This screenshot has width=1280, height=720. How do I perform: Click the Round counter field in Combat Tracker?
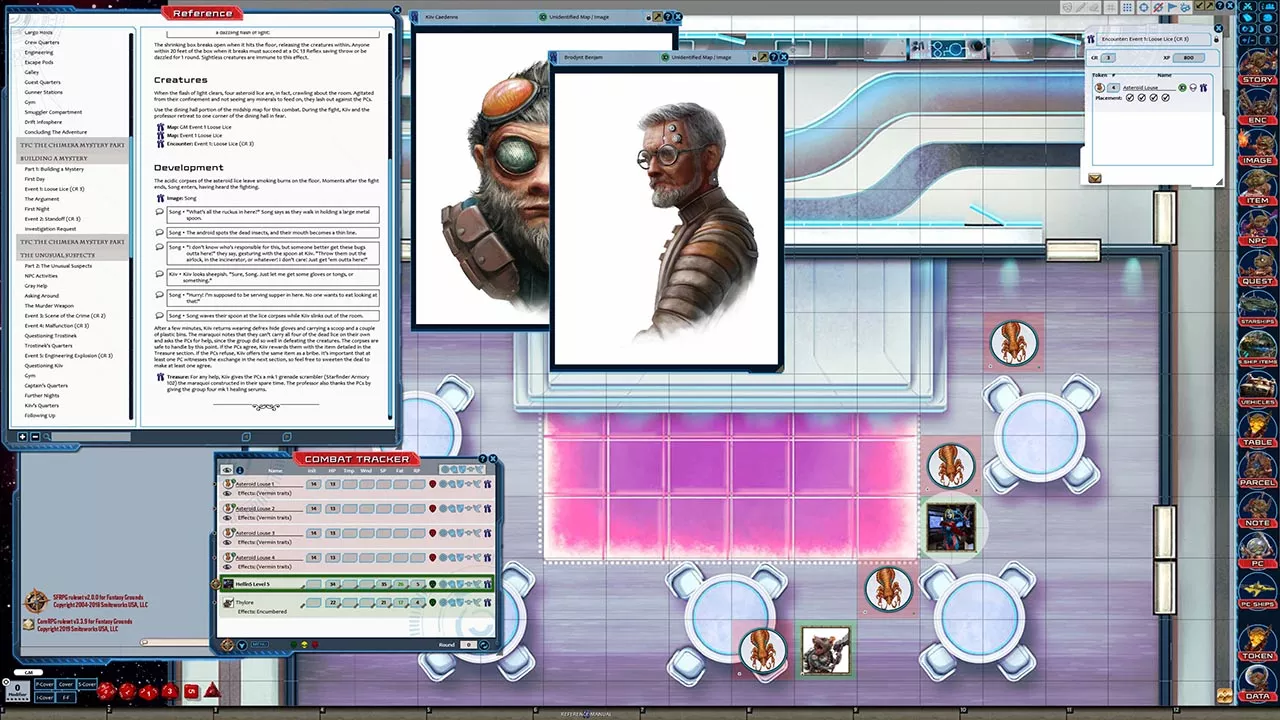tap(468, 645)
